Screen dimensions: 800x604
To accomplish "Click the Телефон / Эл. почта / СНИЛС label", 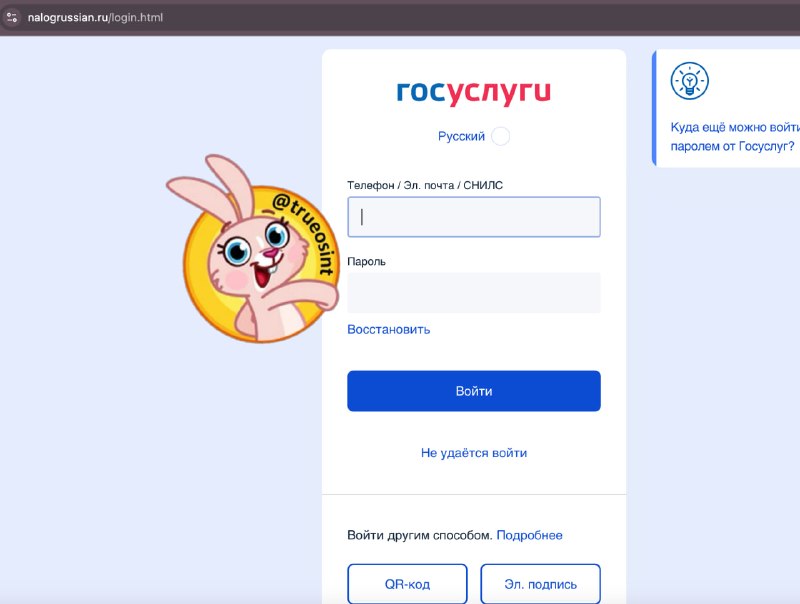I will coord(424,185).
